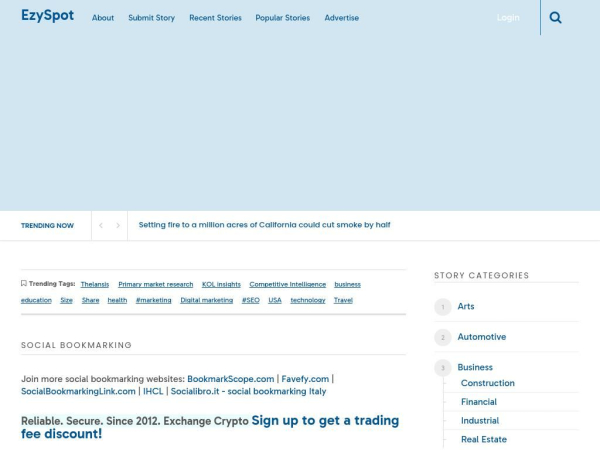Select the Travel tag

tap(343, 300)
